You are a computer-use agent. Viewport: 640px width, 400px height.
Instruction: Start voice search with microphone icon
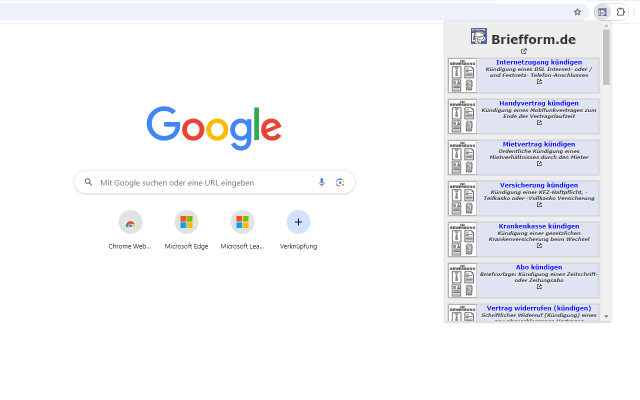click(x=322, y=182)
